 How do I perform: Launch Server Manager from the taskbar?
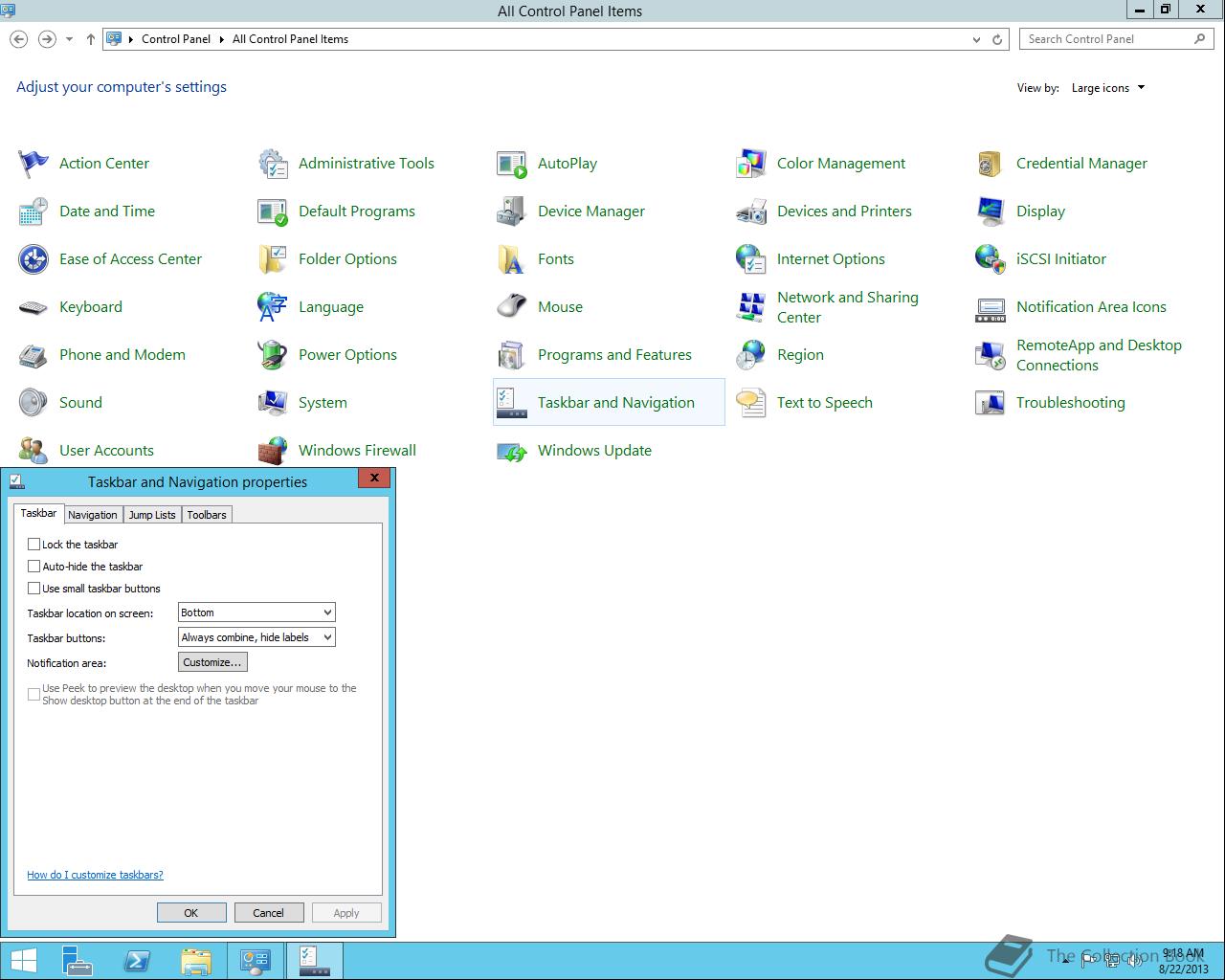pyautogui.click(x=78, y=961)
